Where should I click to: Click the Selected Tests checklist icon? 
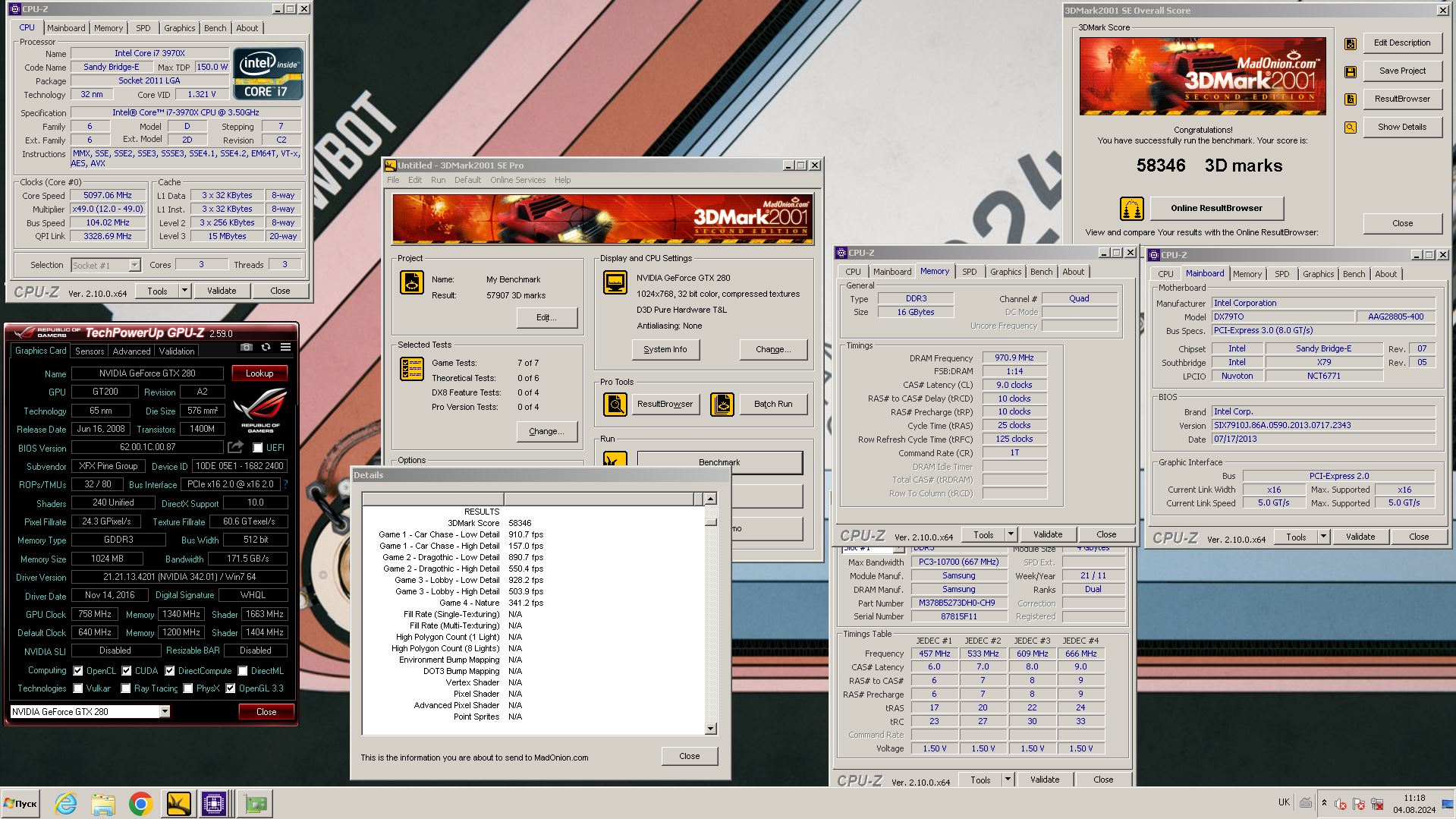[412, 369]
